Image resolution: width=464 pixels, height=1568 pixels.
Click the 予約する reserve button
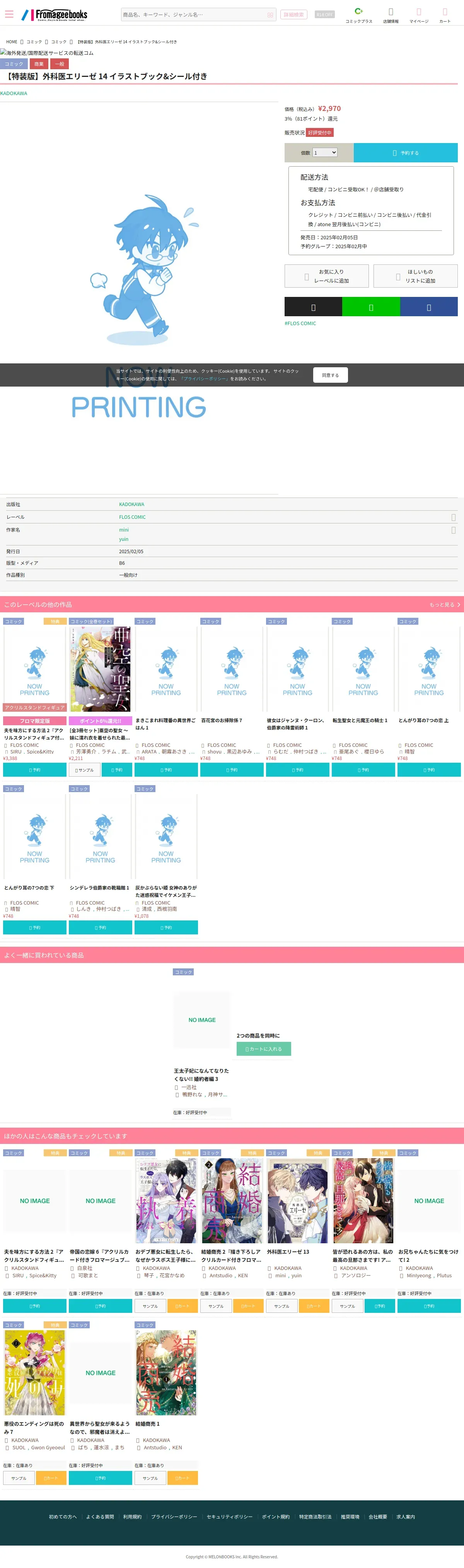point(406,153)
